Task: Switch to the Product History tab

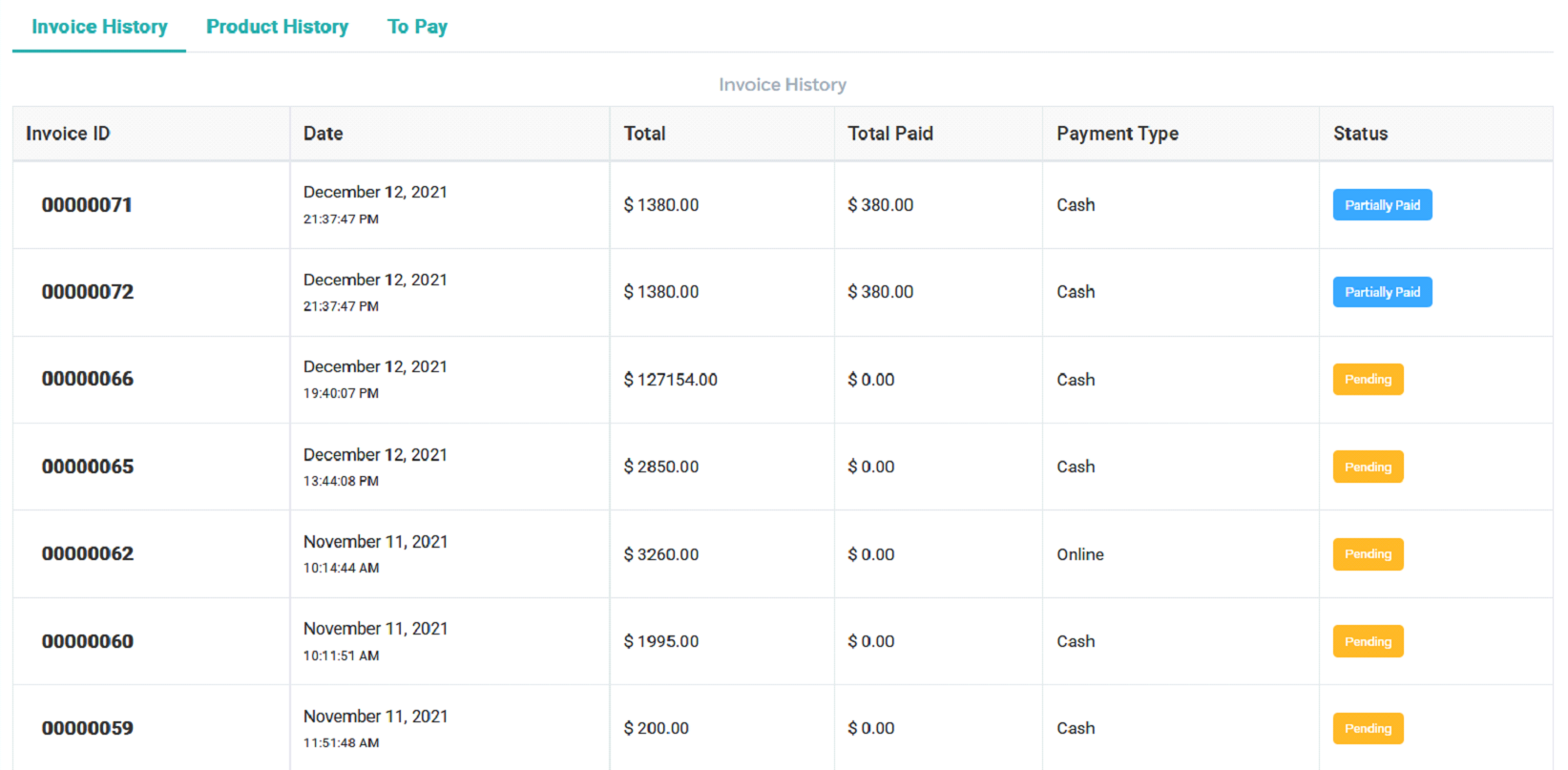Action: point(277,27)
